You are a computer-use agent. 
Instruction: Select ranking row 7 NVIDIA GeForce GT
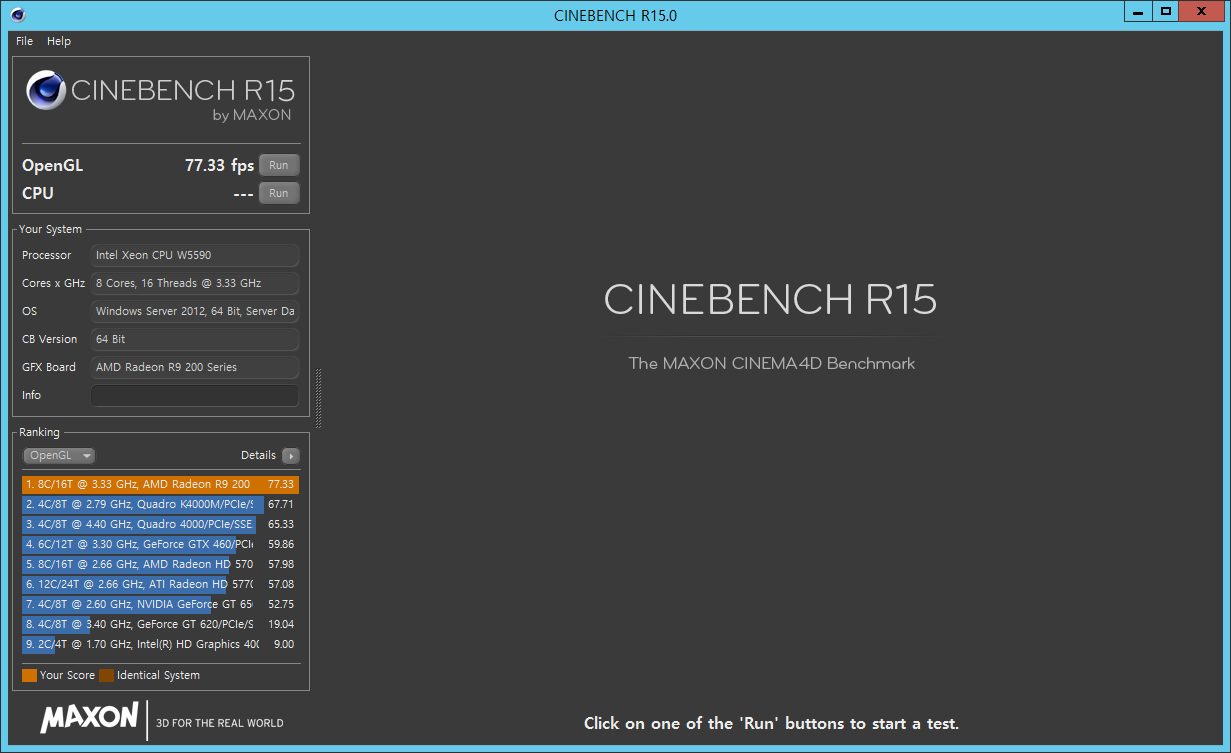[x=160, y=604]
